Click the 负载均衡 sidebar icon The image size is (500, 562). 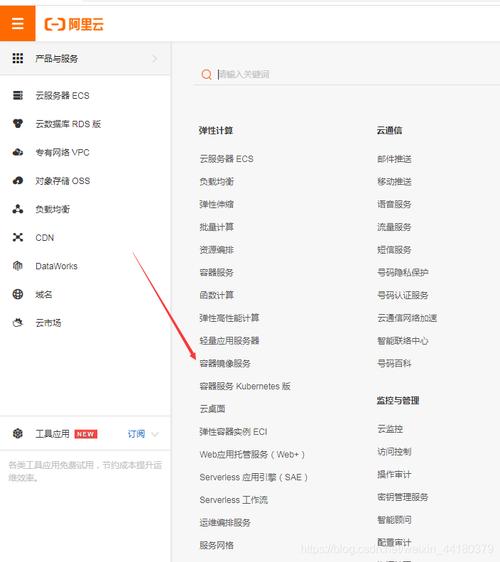(18, 209)
